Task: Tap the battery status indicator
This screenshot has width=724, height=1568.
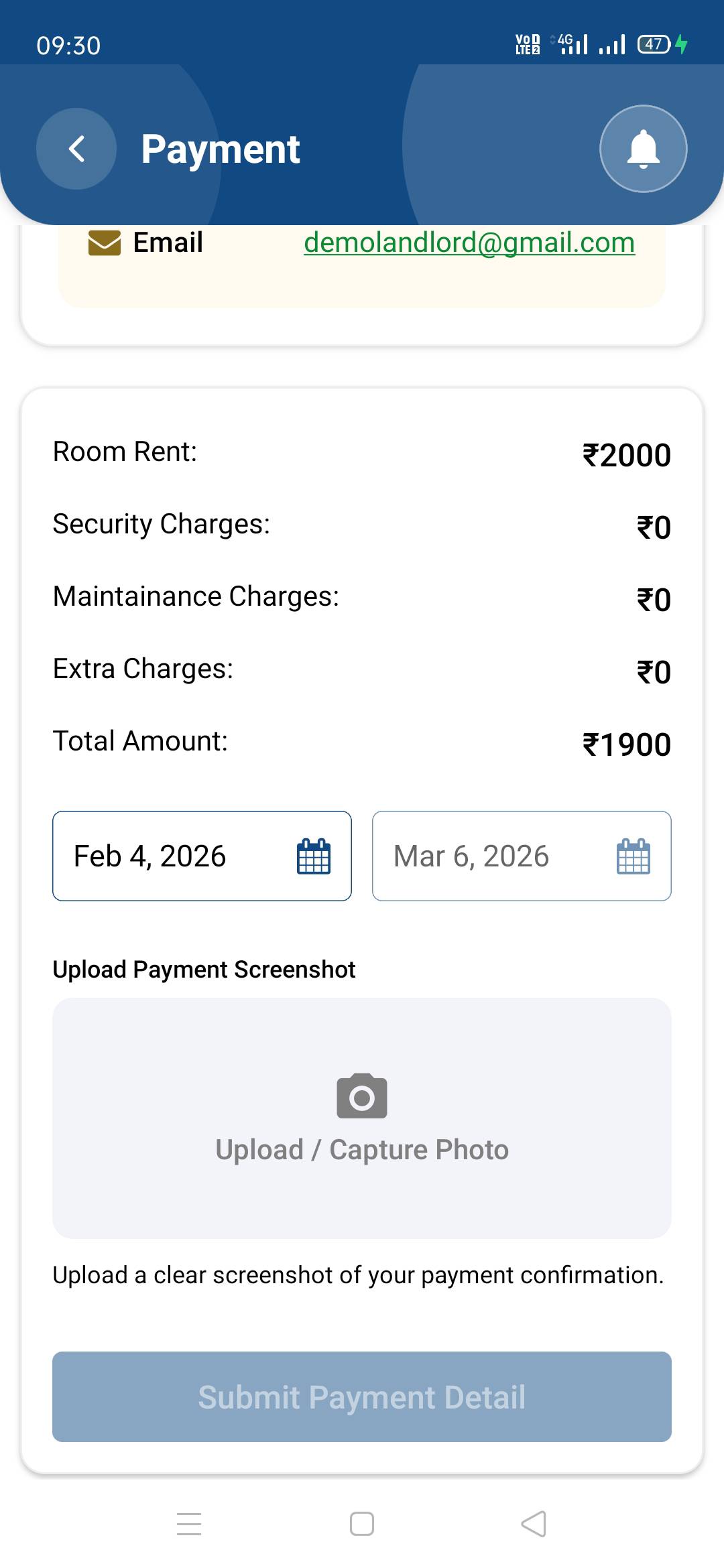Action: tap(655, 44)
